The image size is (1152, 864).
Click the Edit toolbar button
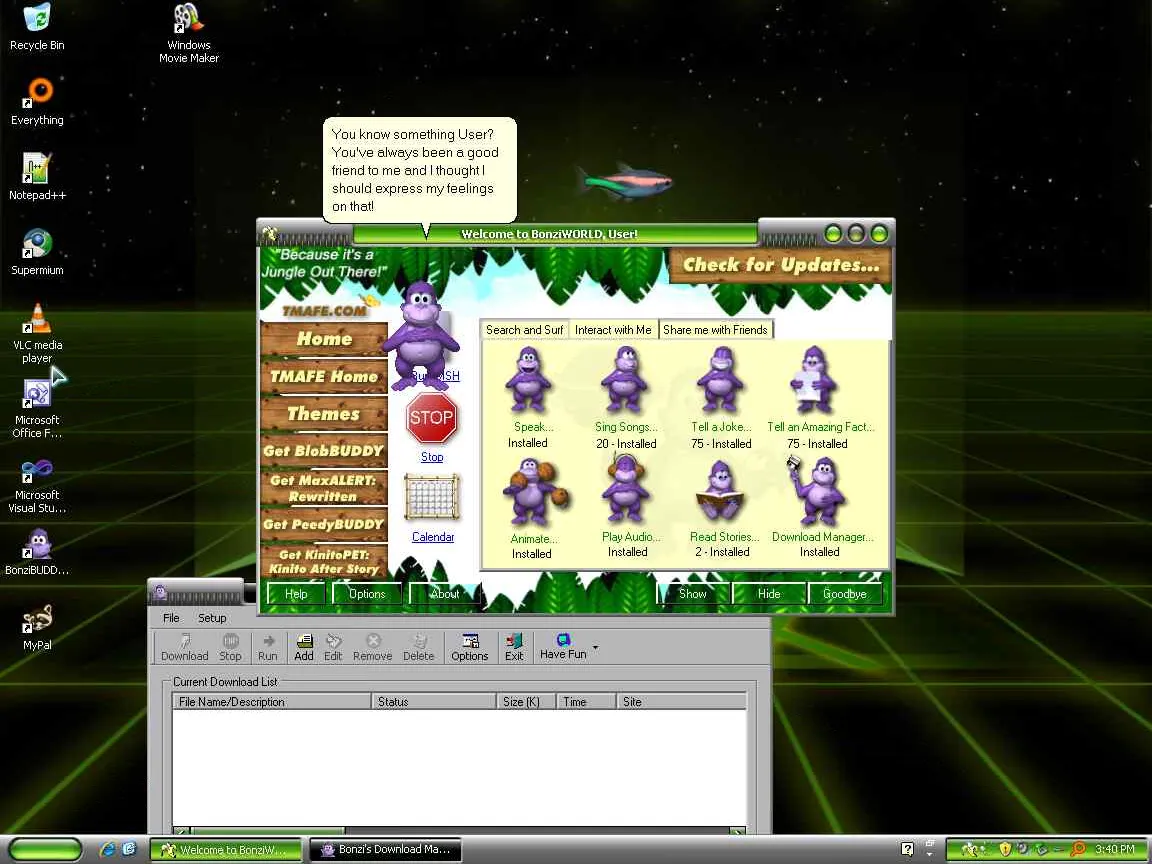tap(333, 647)
